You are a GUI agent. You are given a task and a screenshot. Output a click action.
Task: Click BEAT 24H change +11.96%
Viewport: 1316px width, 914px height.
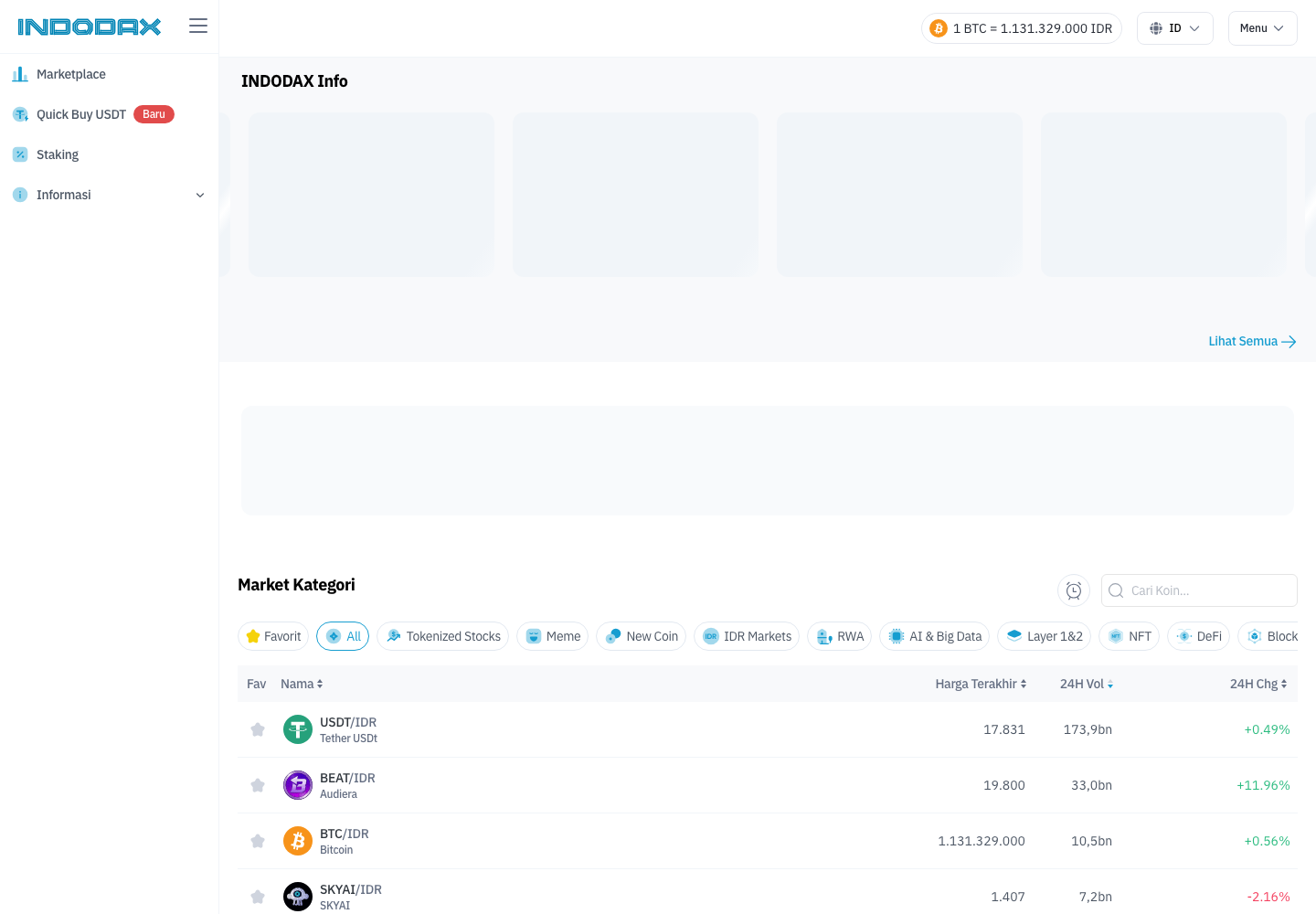click(1263, 785)
